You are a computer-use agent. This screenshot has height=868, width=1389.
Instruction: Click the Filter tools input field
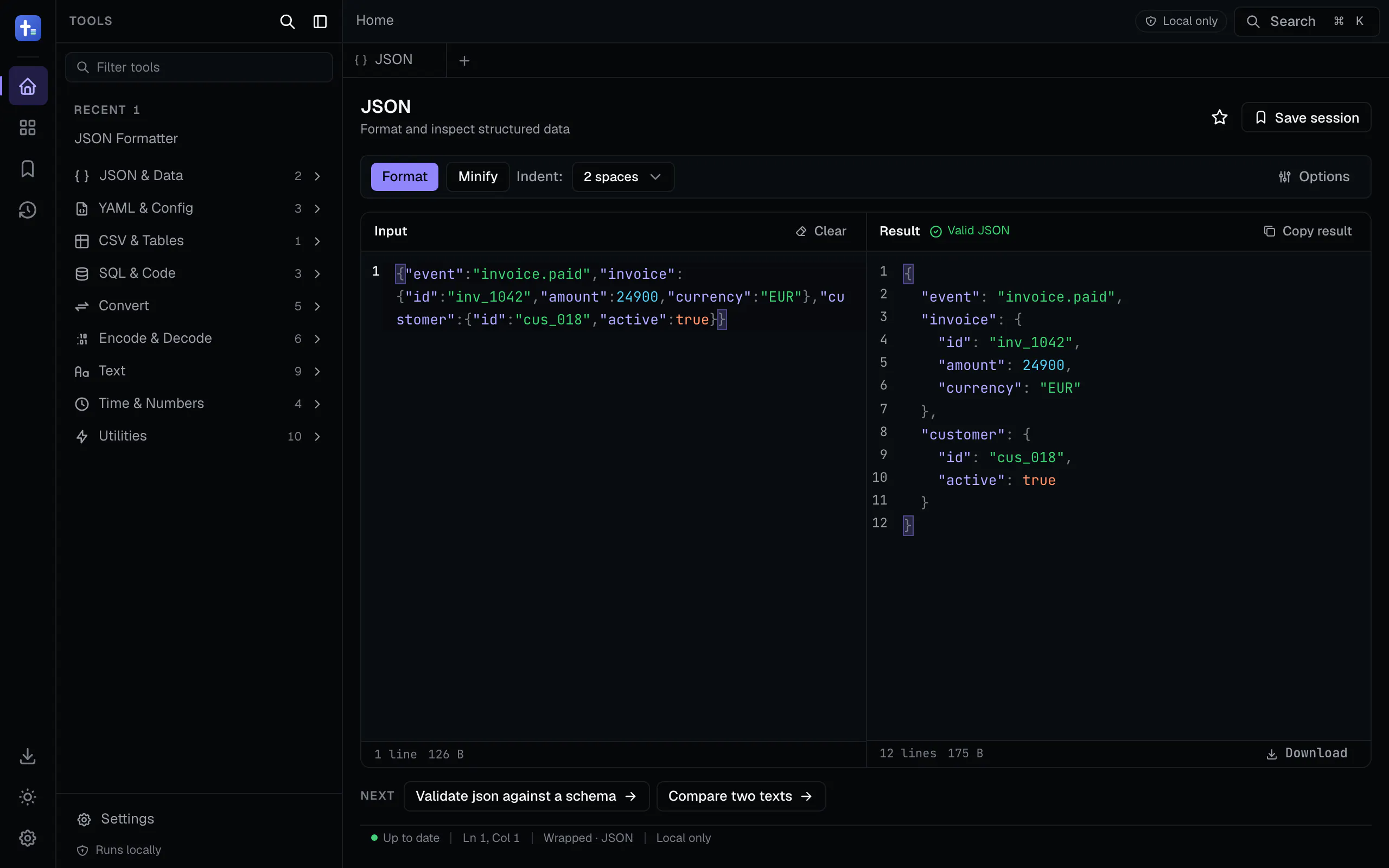(x=199, y=67)
